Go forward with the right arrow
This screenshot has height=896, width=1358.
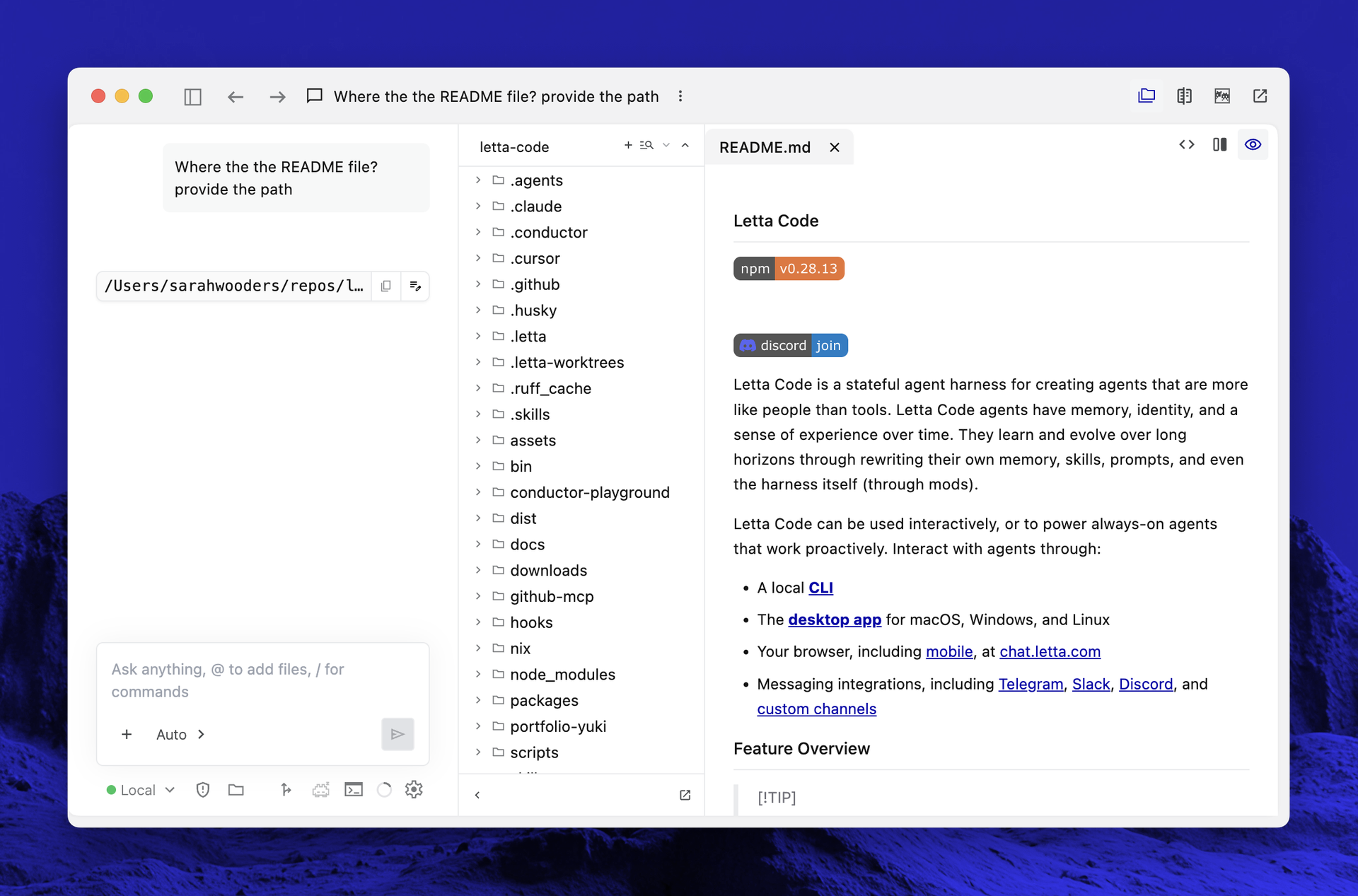click(x=278, y=96)
